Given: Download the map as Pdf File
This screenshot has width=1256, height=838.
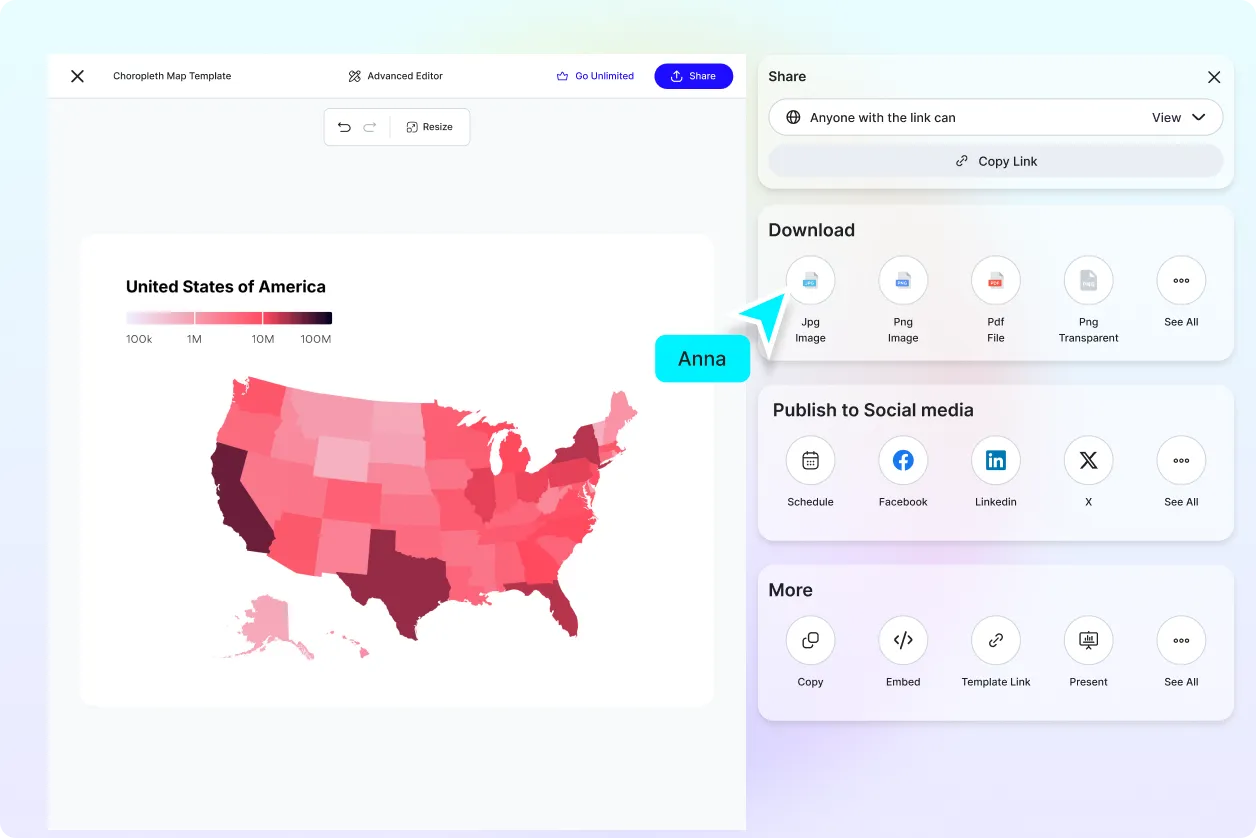Looking at the screenshot, I should click(x=996, y=281).
